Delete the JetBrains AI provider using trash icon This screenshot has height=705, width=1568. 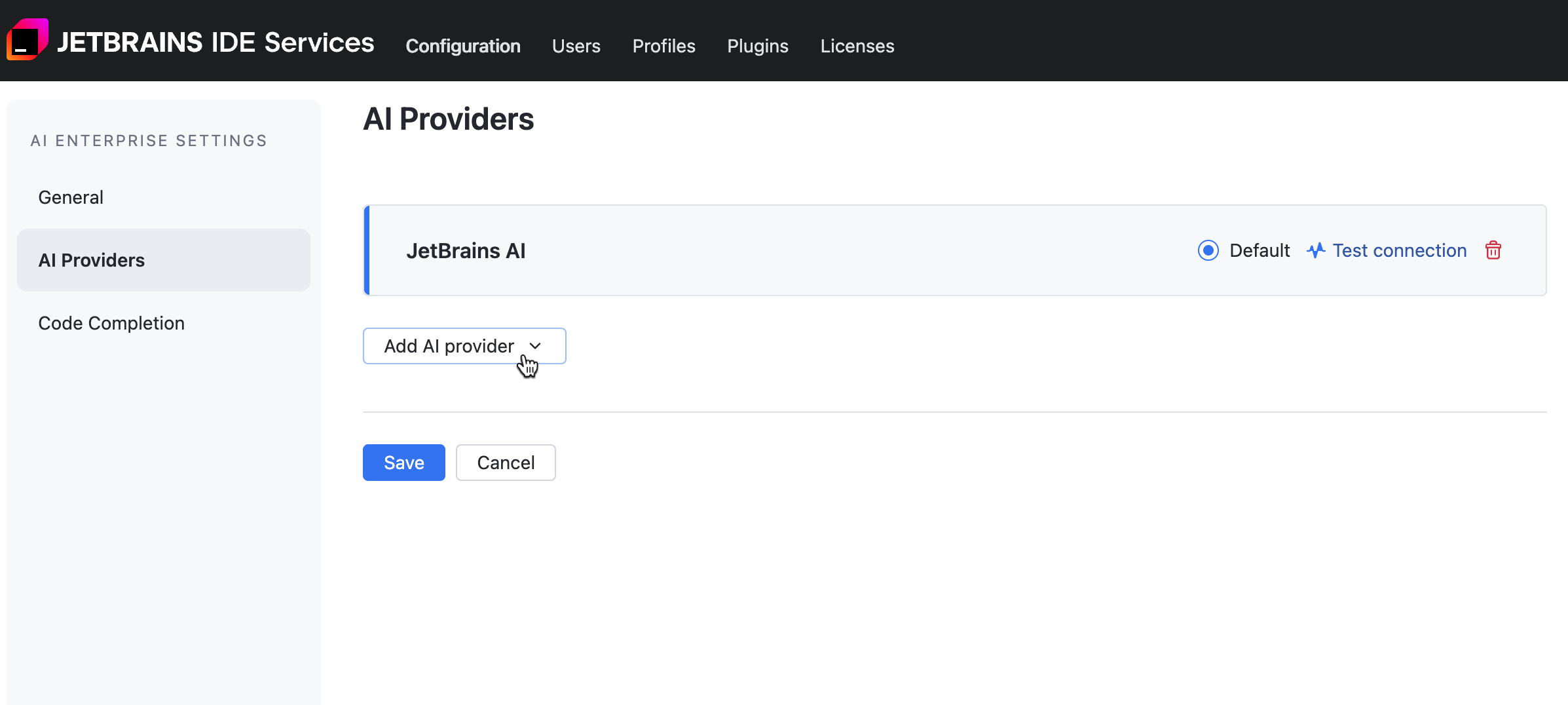coord(1493,250)
